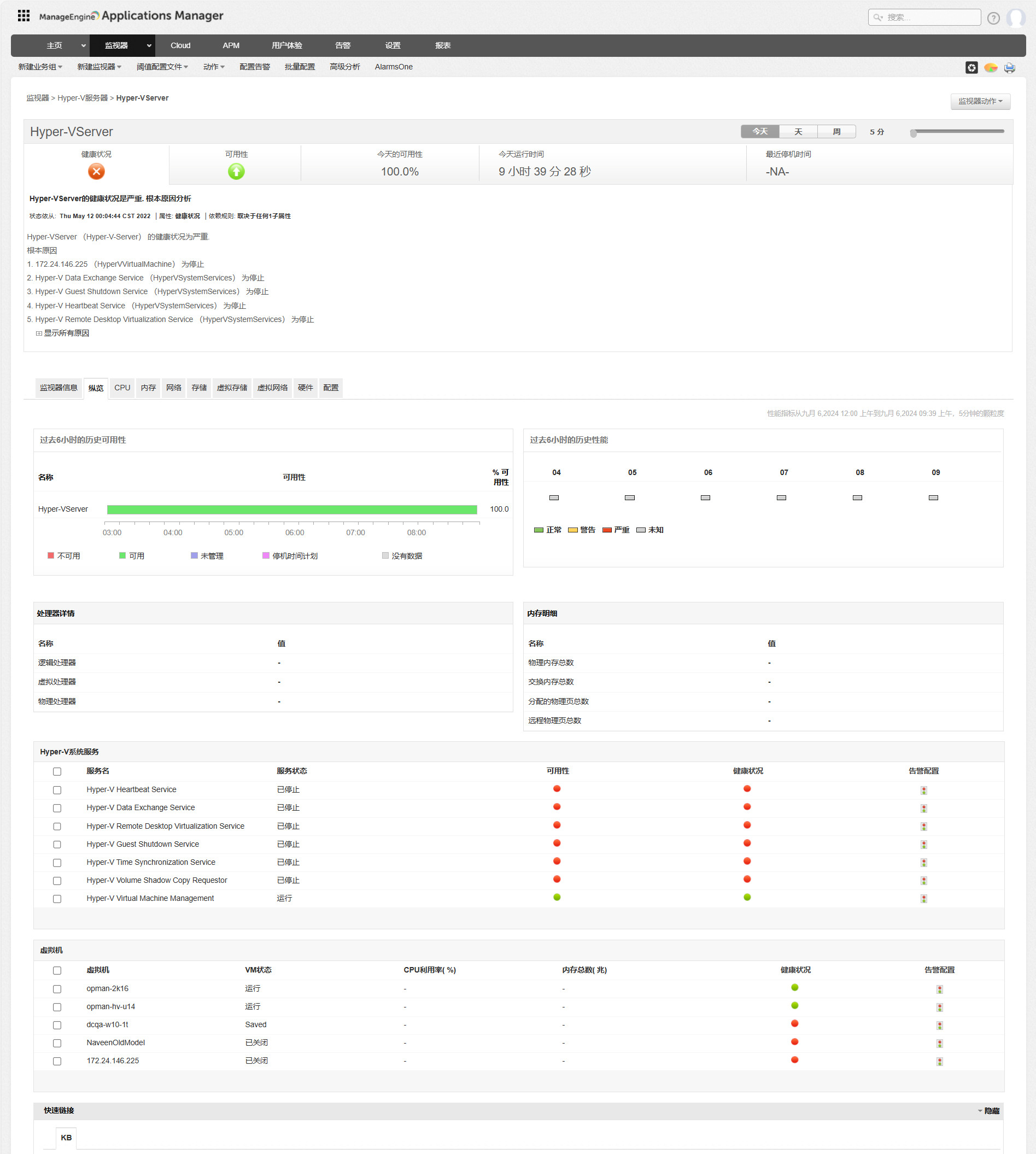Viewport: 1036px width, 1154px height.
Task: Click the search input field
Action: 924,17
